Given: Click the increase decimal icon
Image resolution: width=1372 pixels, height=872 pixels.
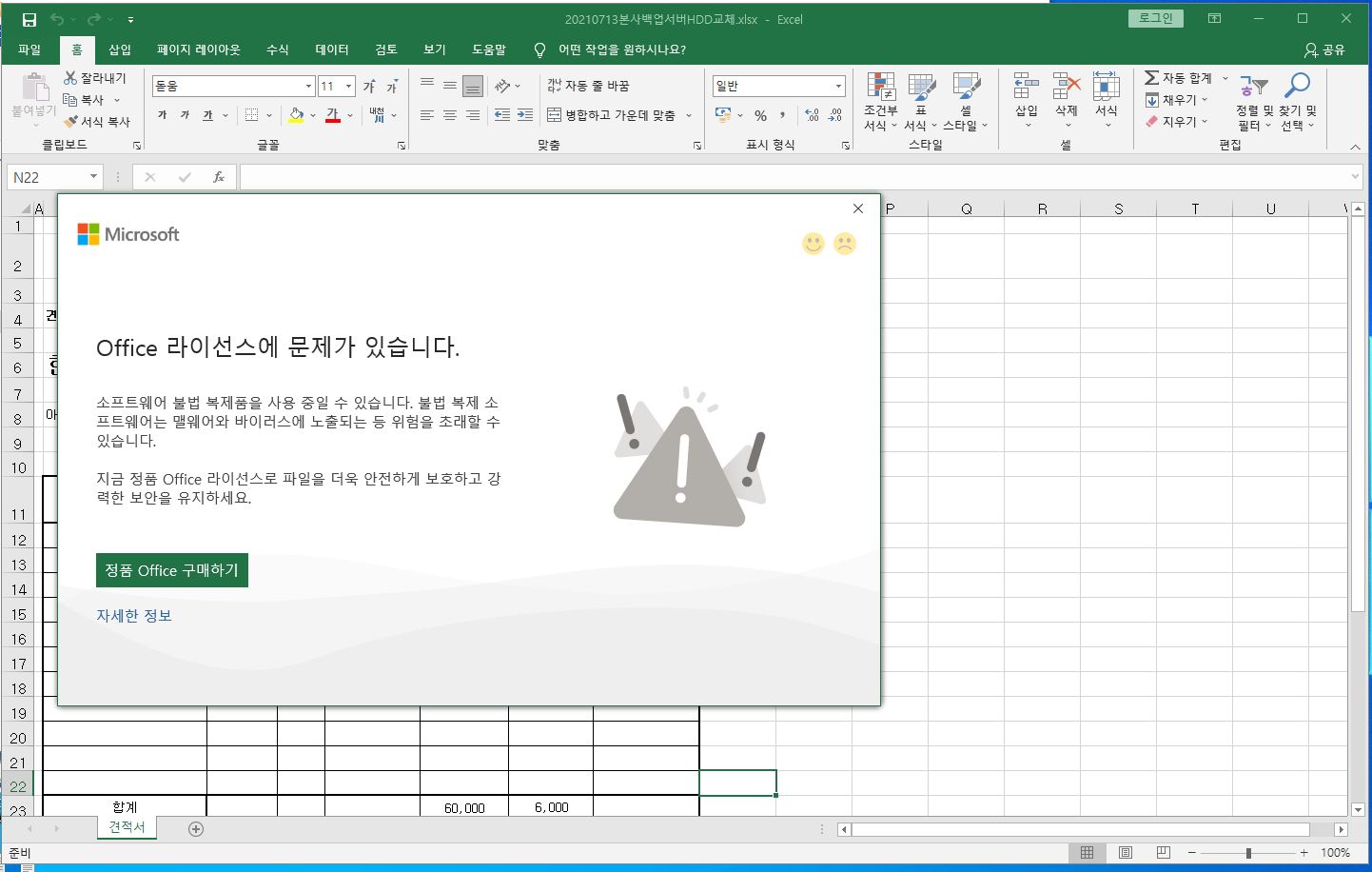Looking at the screenshot, I should coord(812,115).
